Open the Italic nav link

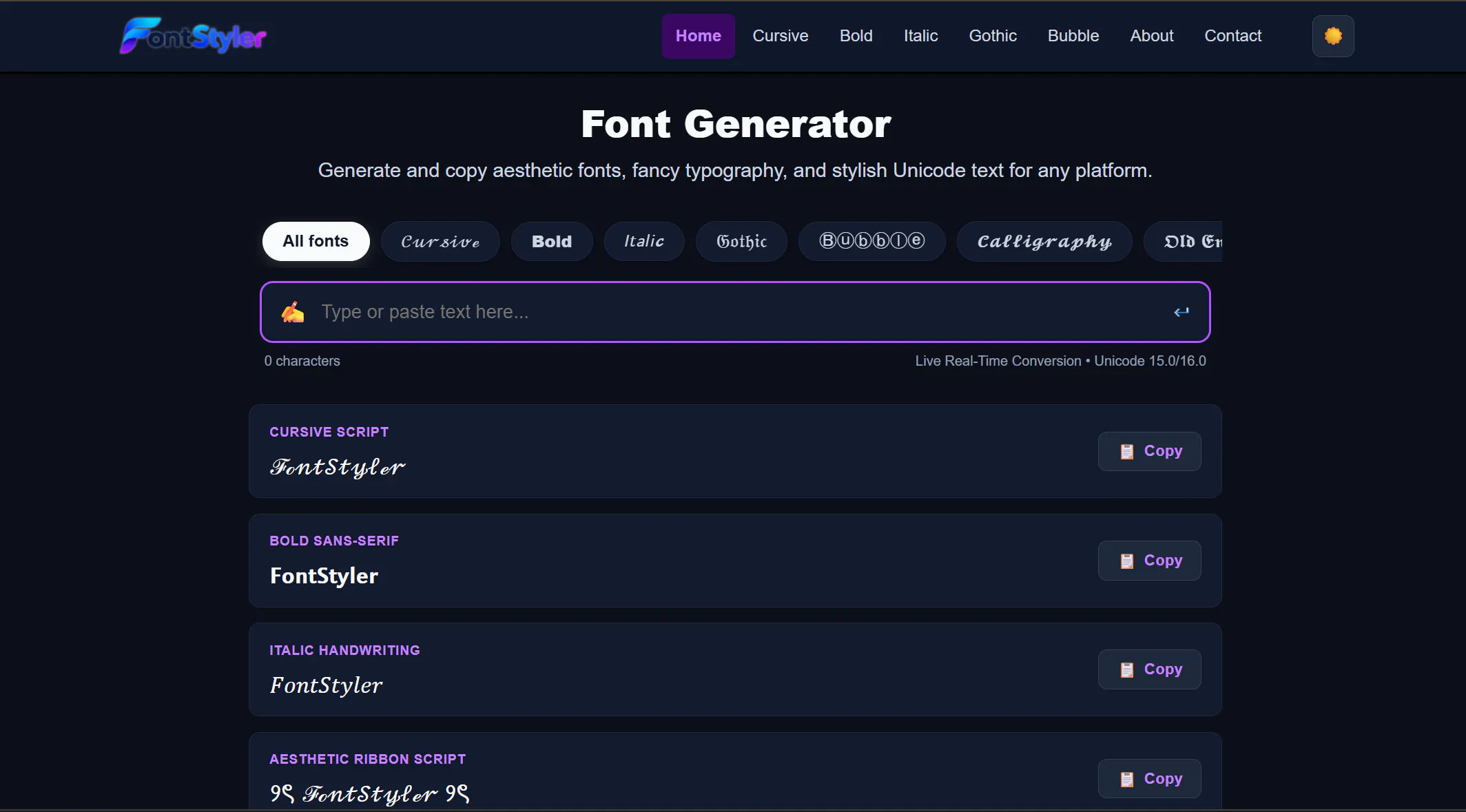(x=920, y=36)
